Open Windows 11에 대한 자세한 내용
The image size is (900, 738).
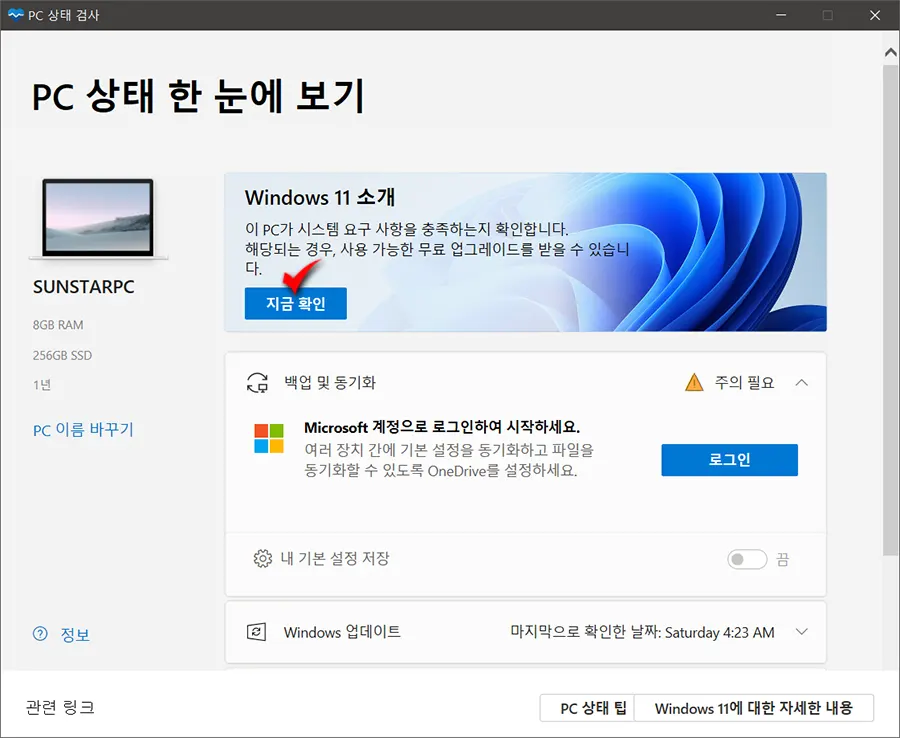click(x=754, y=708)
